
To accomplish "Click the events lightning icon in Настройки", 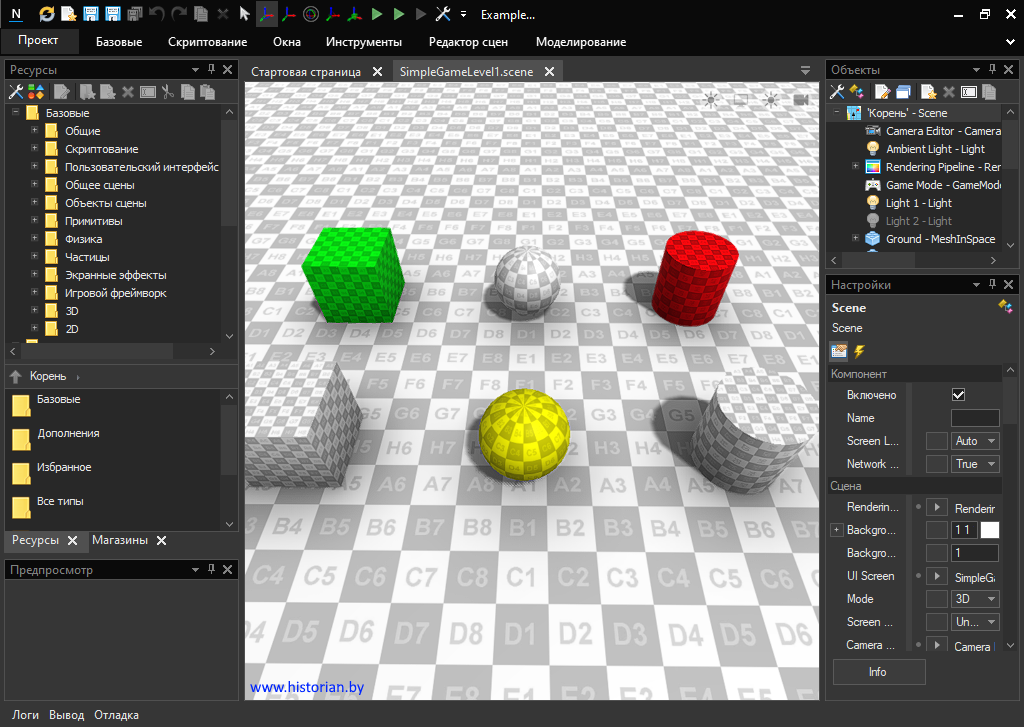I will tap(859, 351).
